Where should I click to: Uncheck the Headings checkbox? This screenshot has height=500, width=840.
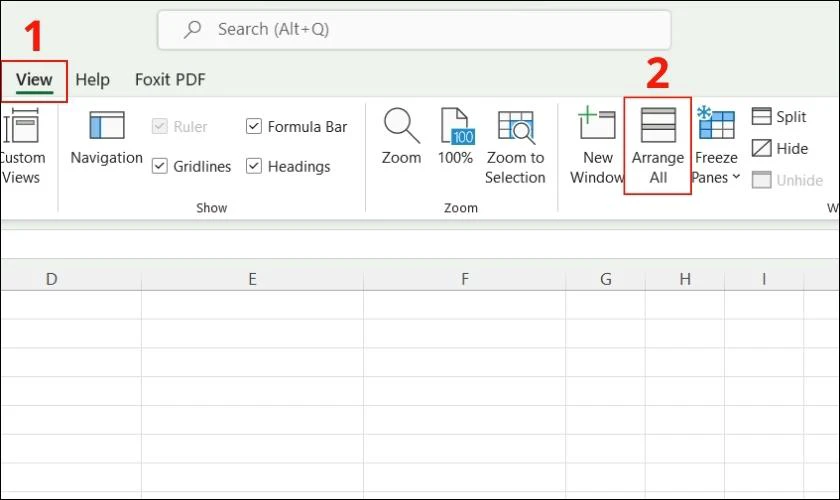(x=254, y=166)
